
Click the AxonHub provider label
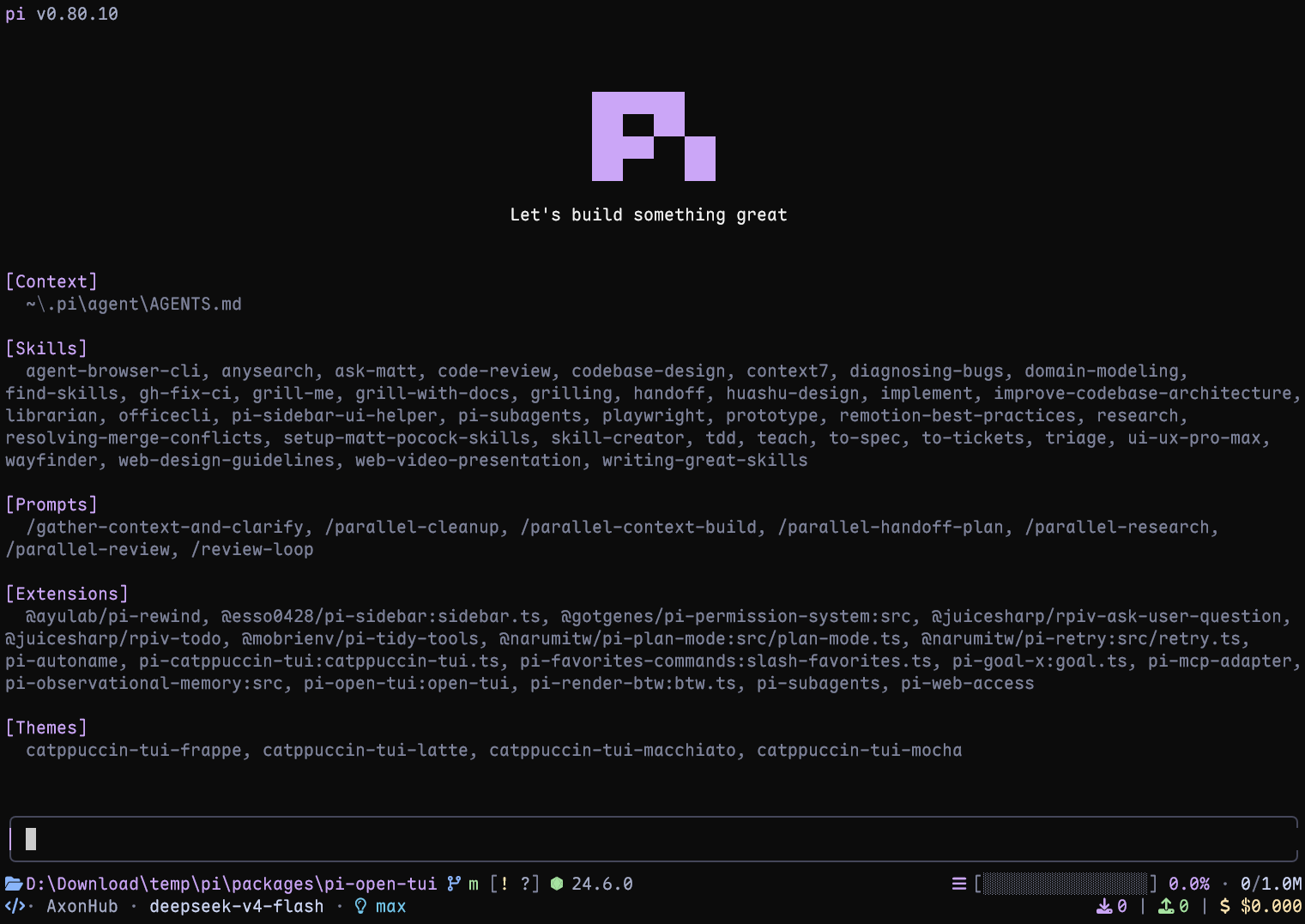82,906
